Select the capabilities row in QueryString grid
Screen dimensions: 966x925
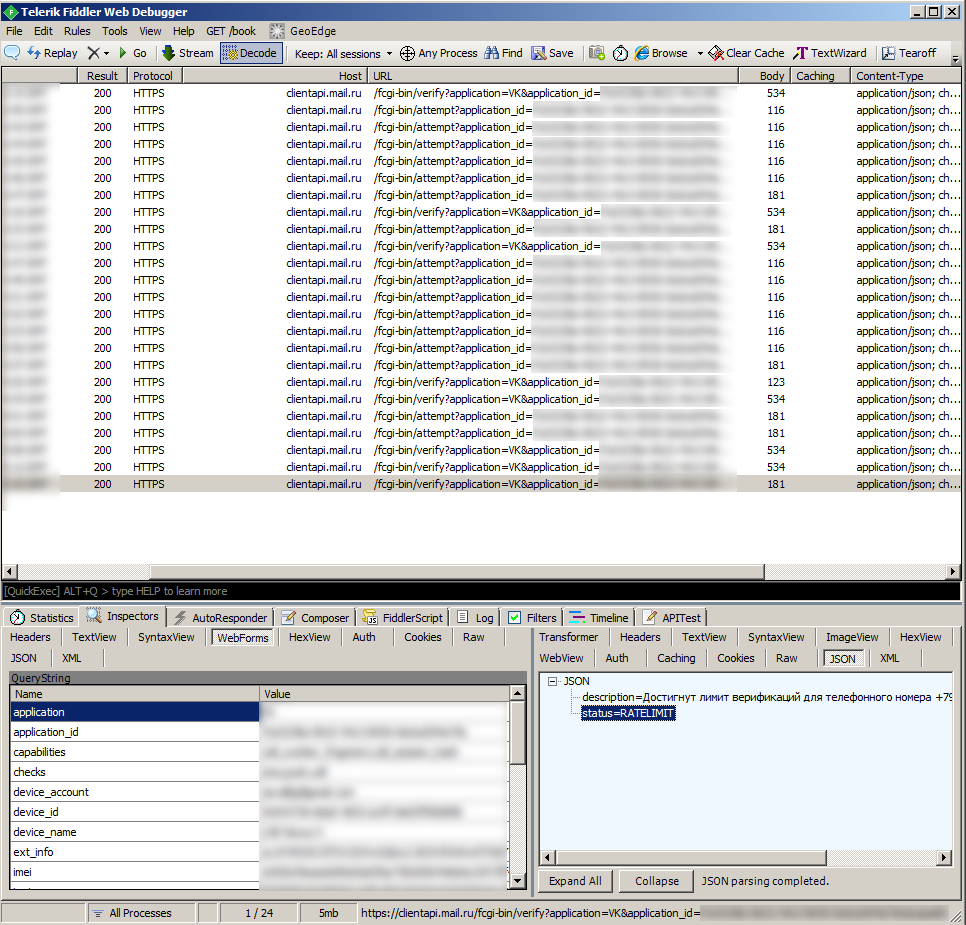[x=259, y=752]
